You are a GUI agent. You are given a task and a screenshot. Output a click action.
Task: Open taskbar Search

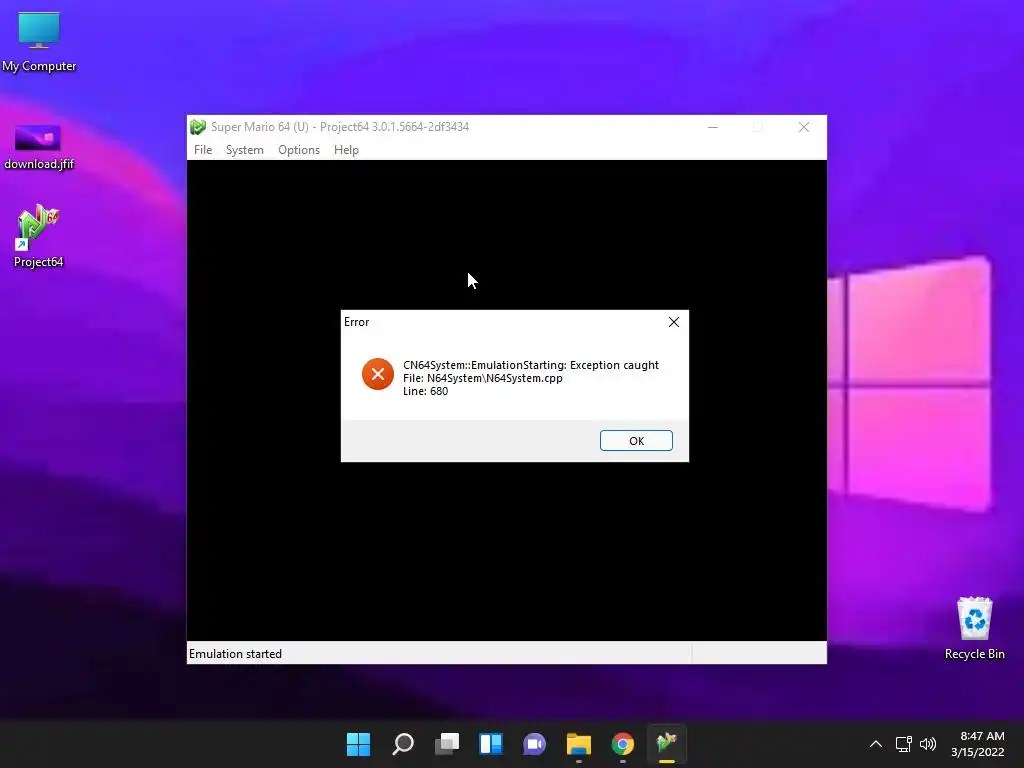click(x=402, y=744)
